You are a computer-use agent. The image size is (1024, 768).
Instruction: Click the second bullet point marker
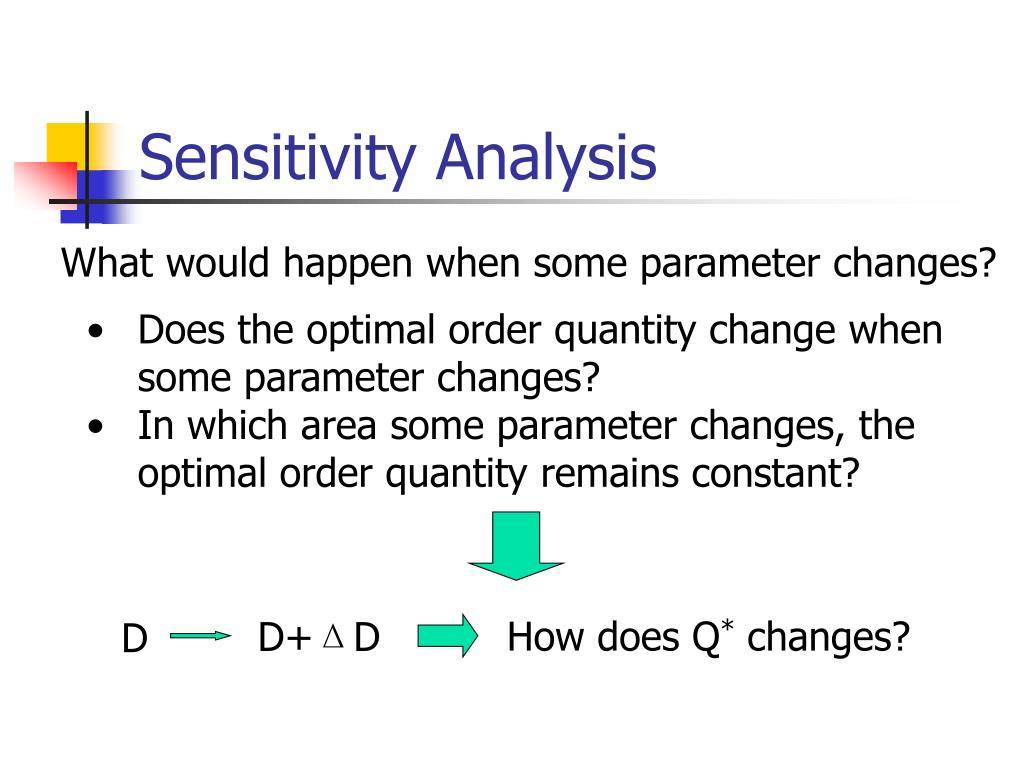coord(96,427)
